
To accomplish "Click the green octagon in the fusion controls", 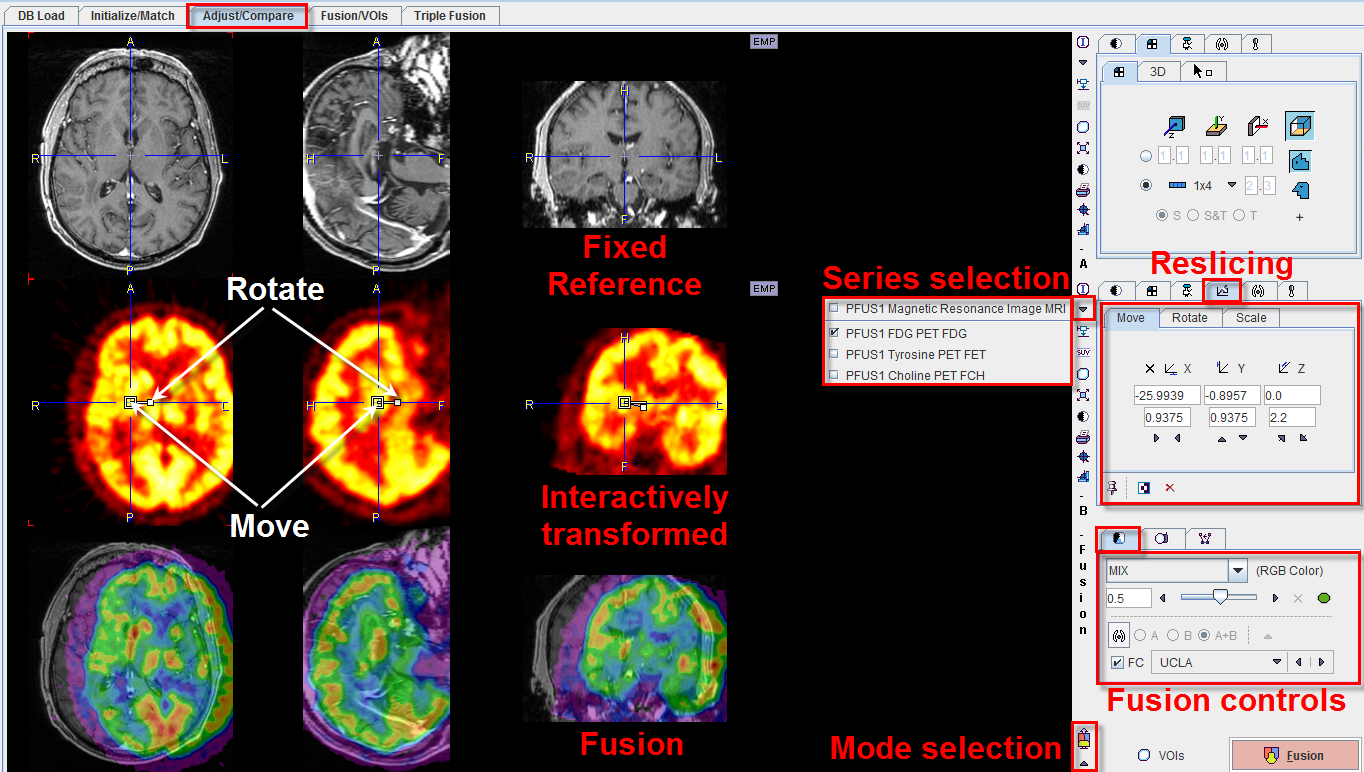I will click(1324, 598).
